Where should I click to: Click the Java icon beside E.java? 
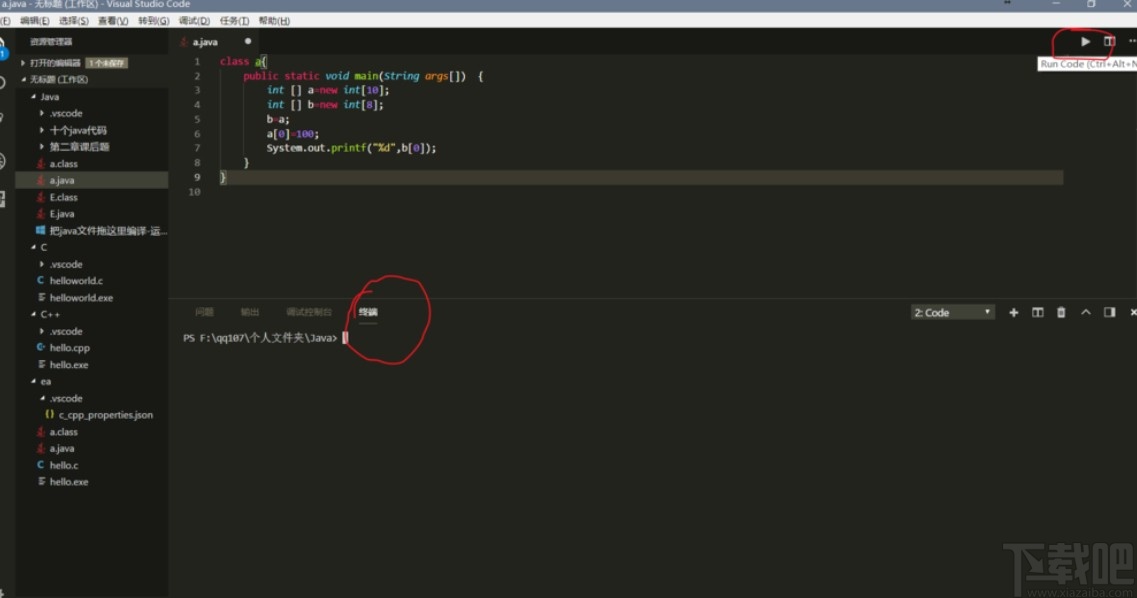coord(41,214)
